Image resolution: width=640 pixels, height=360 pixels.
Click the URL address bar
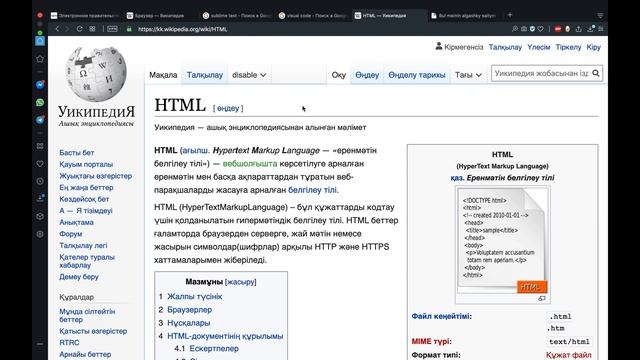pyautogui.click(x=182, y=29)
